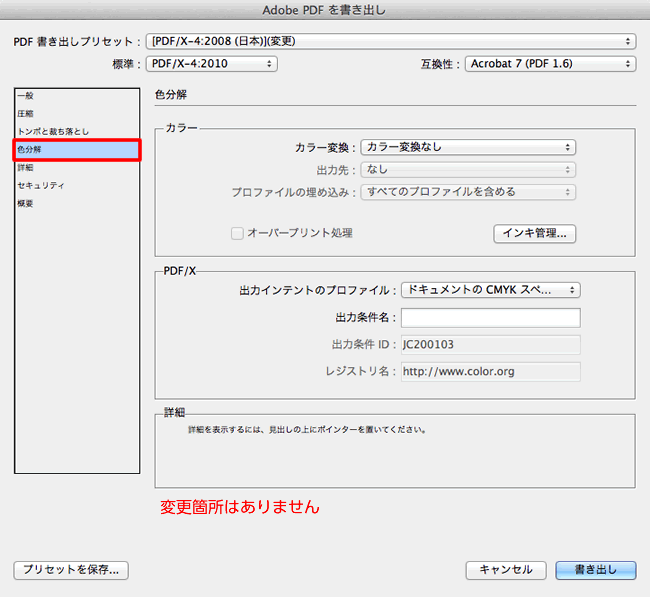Open the PDF書き出しプリセット dropdown
The width and height of the screenshot is (650, 597).
[391, 41]
